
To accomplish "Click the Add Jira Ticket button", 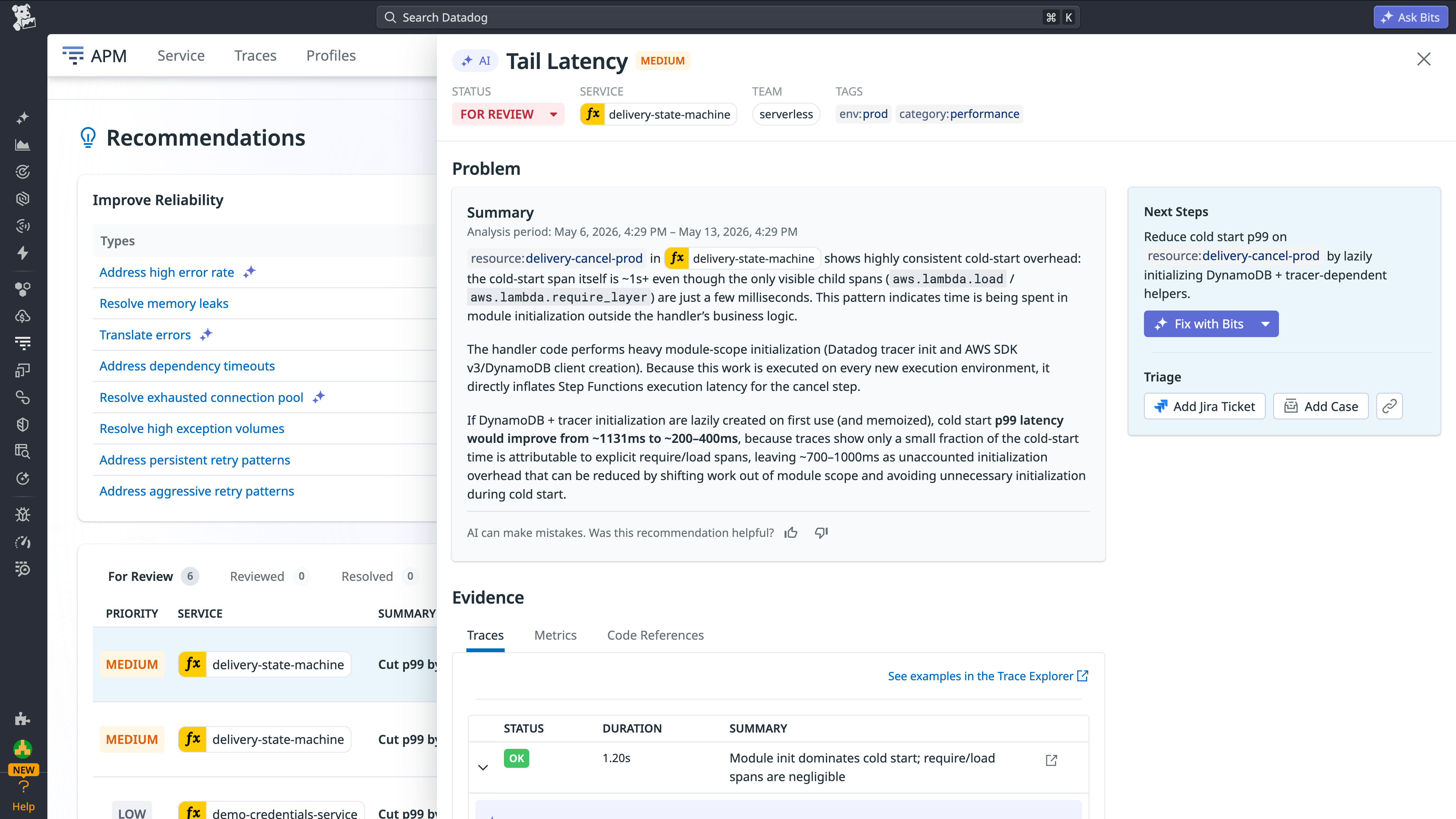I will [x=1205, y=406].
